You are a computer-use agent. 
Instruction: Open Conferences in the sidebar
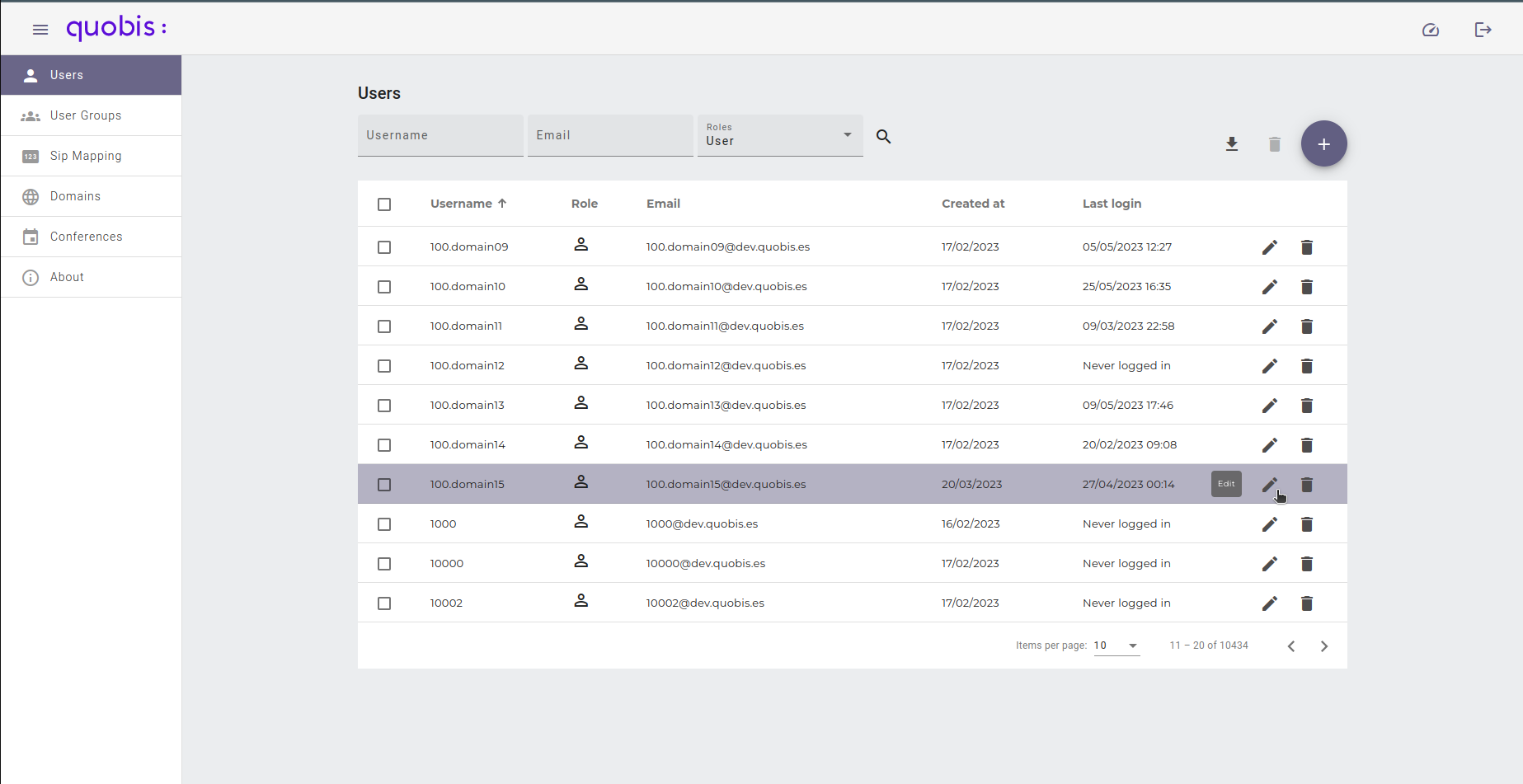(91, 237)
